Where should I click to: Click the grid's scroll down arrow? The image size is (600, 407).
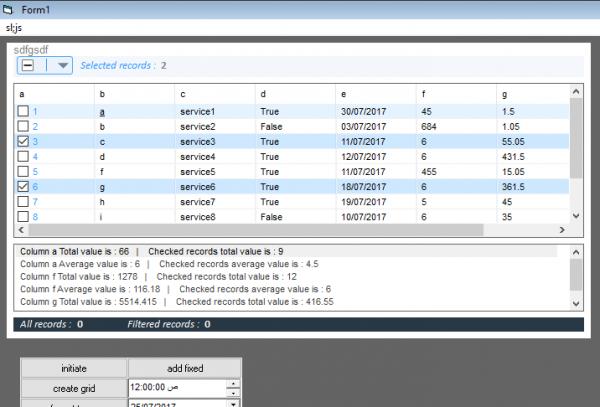[x=576, y=216]
